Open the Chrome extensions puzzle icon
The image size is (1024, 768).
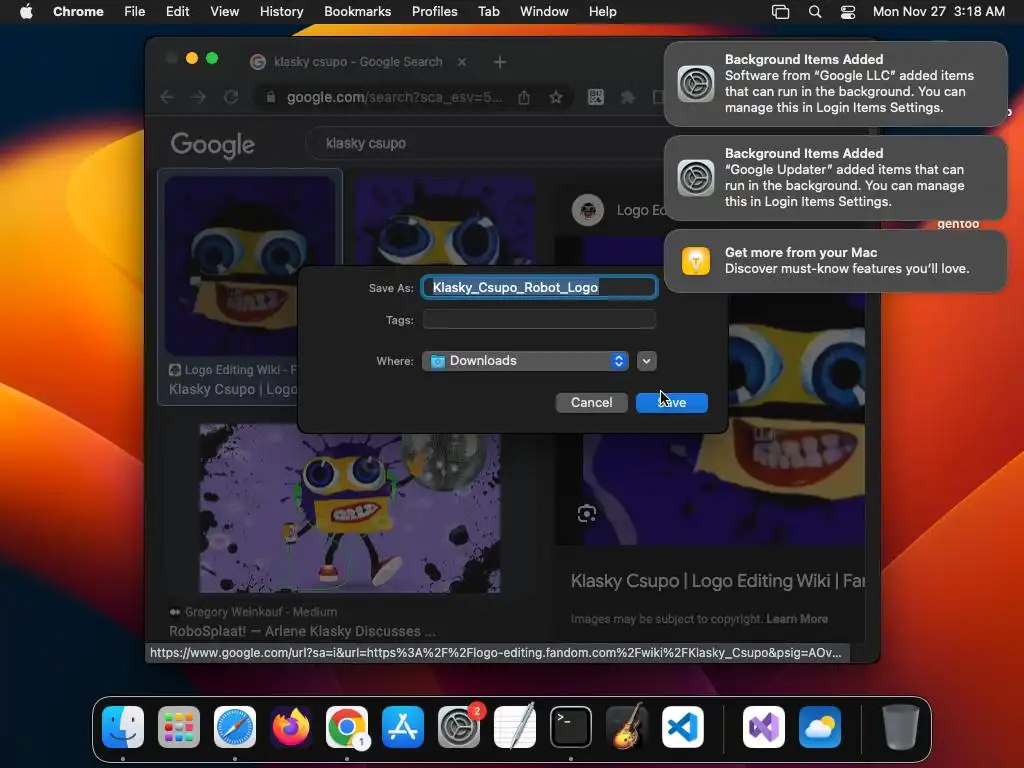pos(628,97)
